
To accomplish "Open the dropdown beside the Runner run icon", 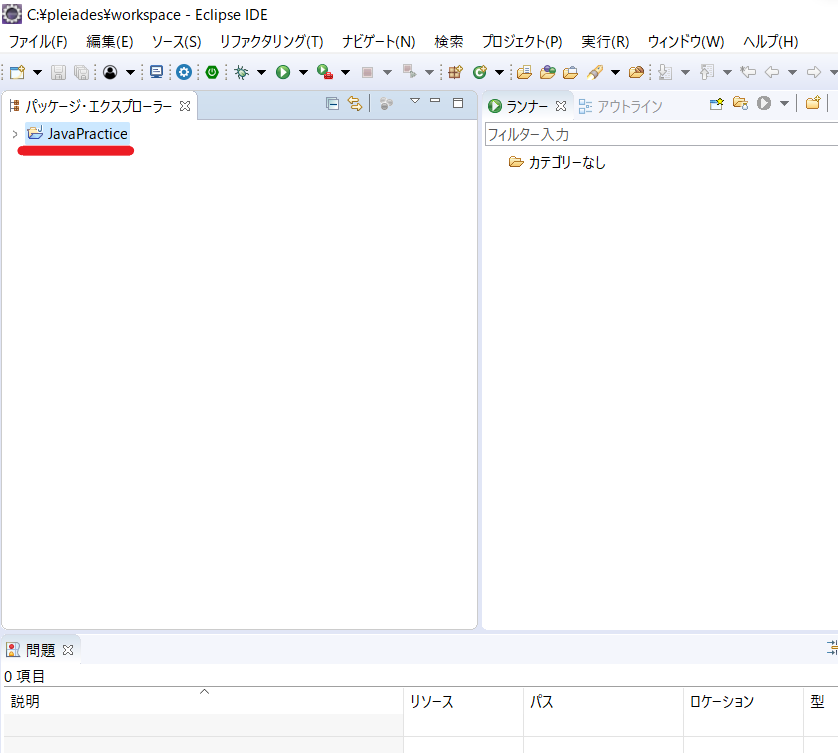I will pyautogui.click(x=784, y=104).
